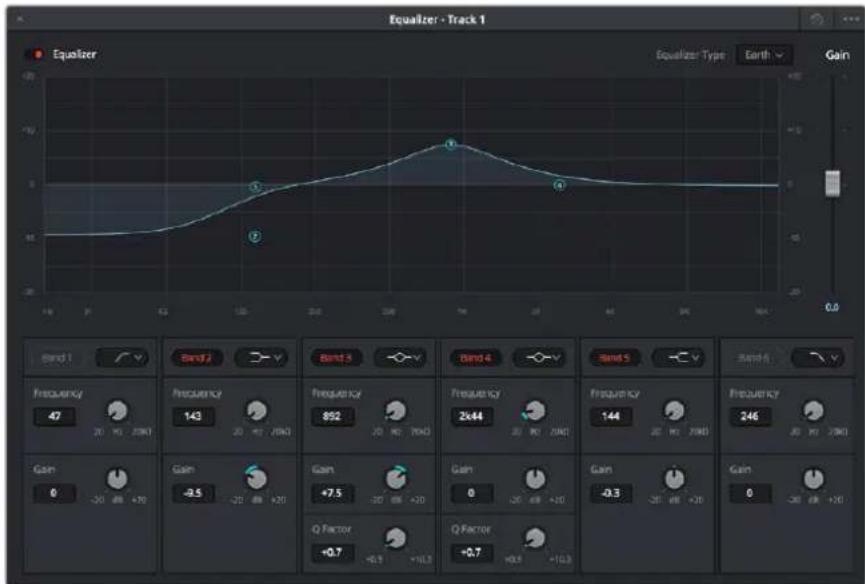
Task: Click Band 4 Q Factor field +0.7
Action: pyautogui.click(x=472, y=553)
